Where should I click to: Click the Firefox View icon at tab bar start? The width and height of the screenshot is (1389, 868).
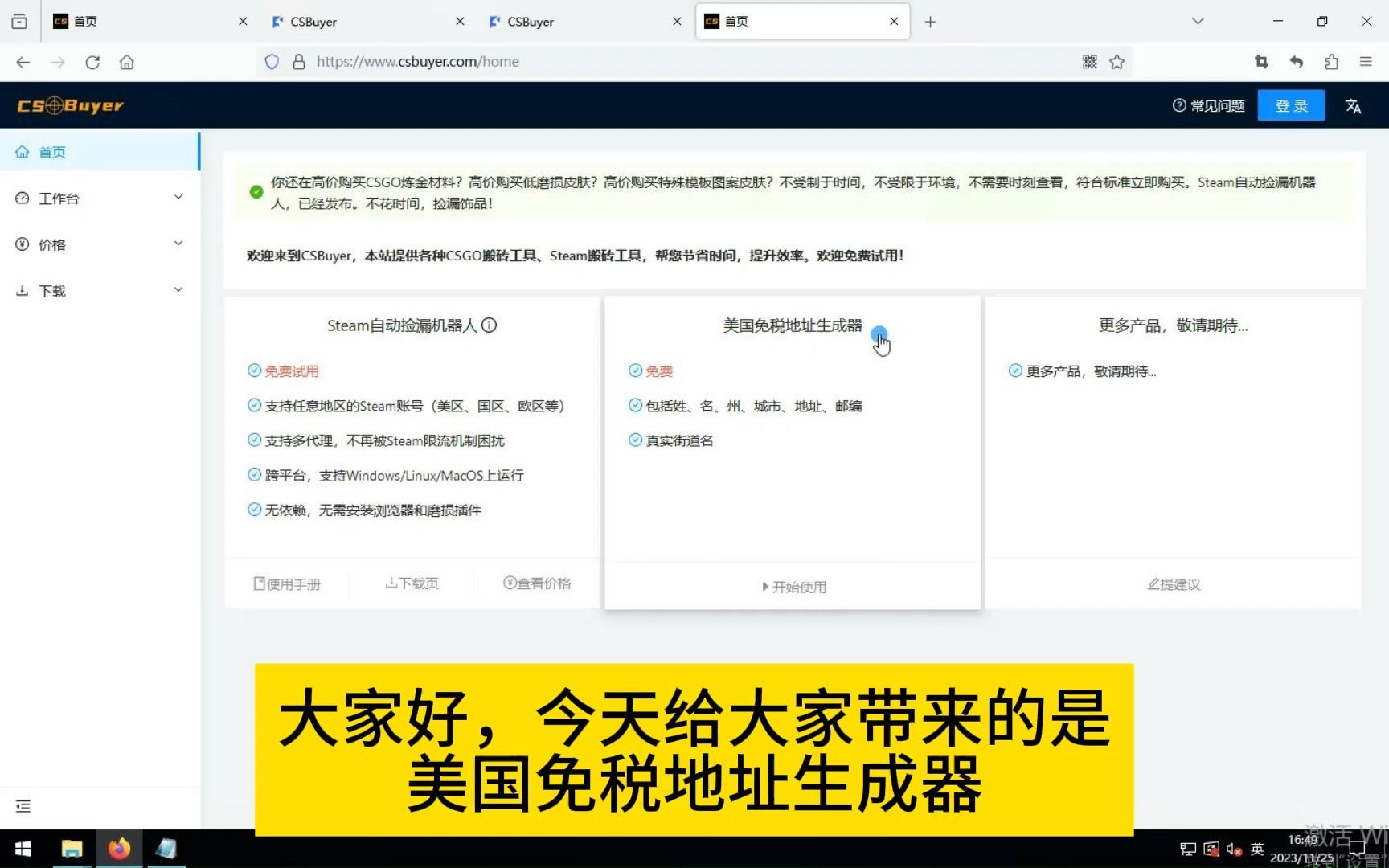pyautogui.click(x=19, y=22)
